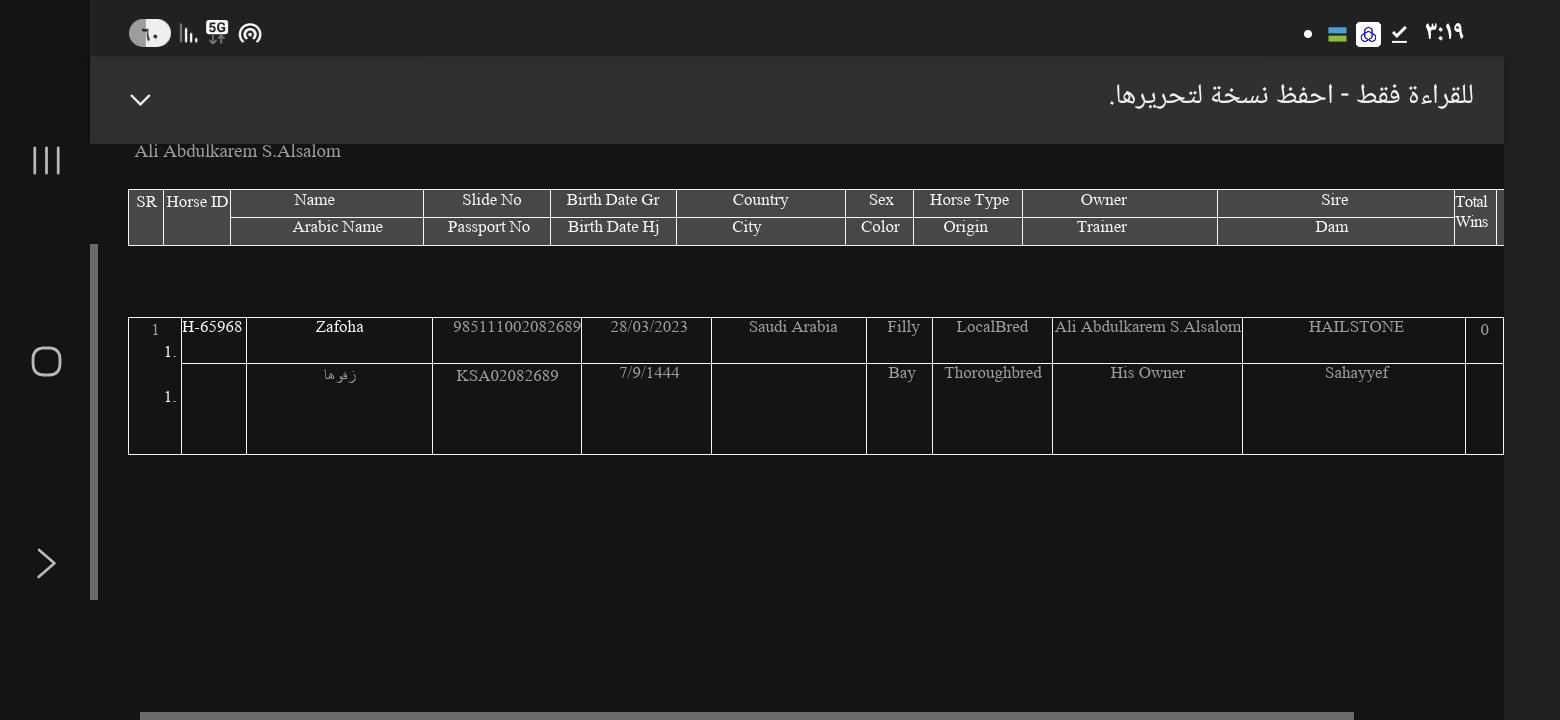Tap the battery level indicator showing 60

point(150,34)
